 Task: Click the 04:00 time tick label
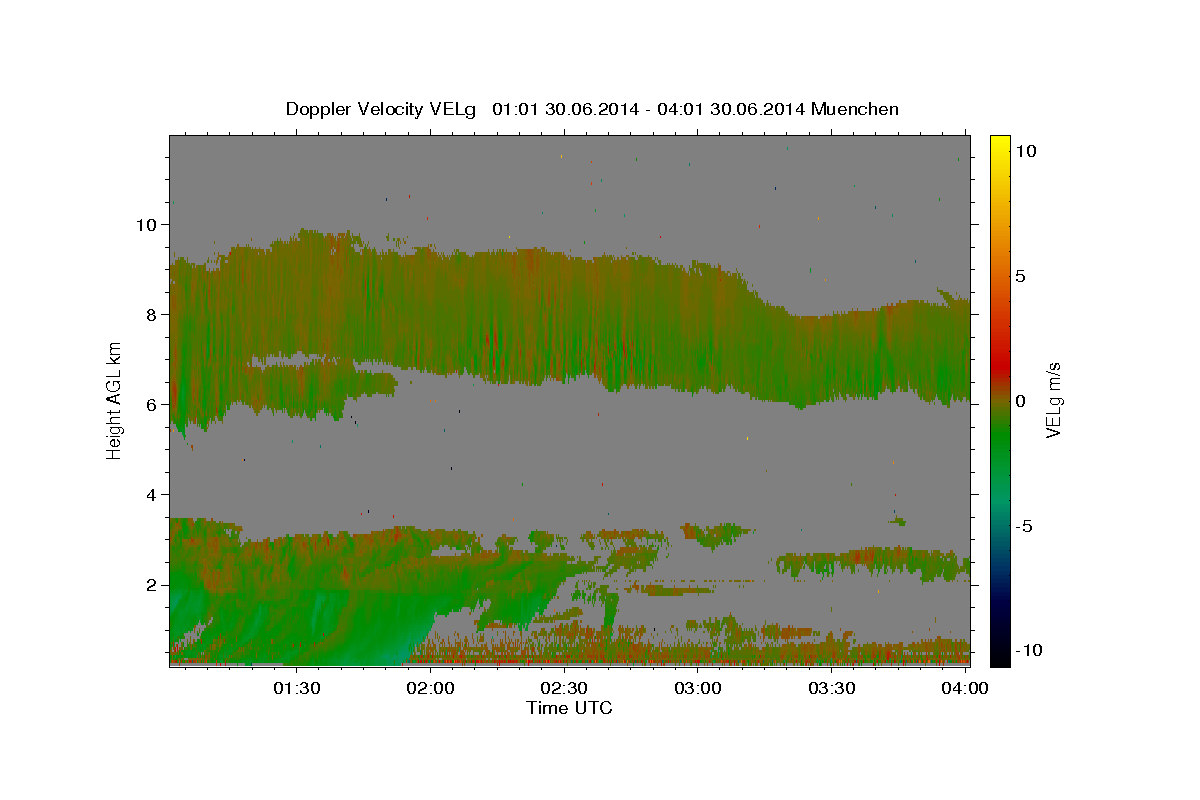[x=964, y=689]
